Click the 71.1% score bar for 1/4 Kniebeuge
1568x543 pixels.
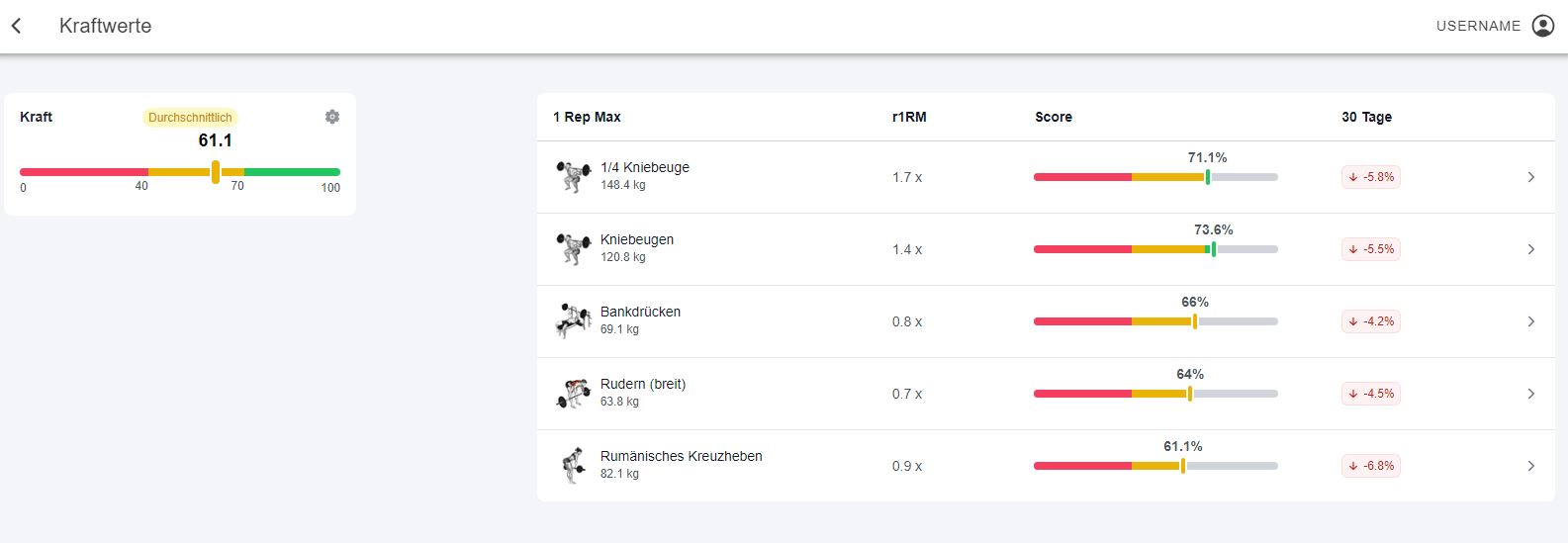(1155, 177)
